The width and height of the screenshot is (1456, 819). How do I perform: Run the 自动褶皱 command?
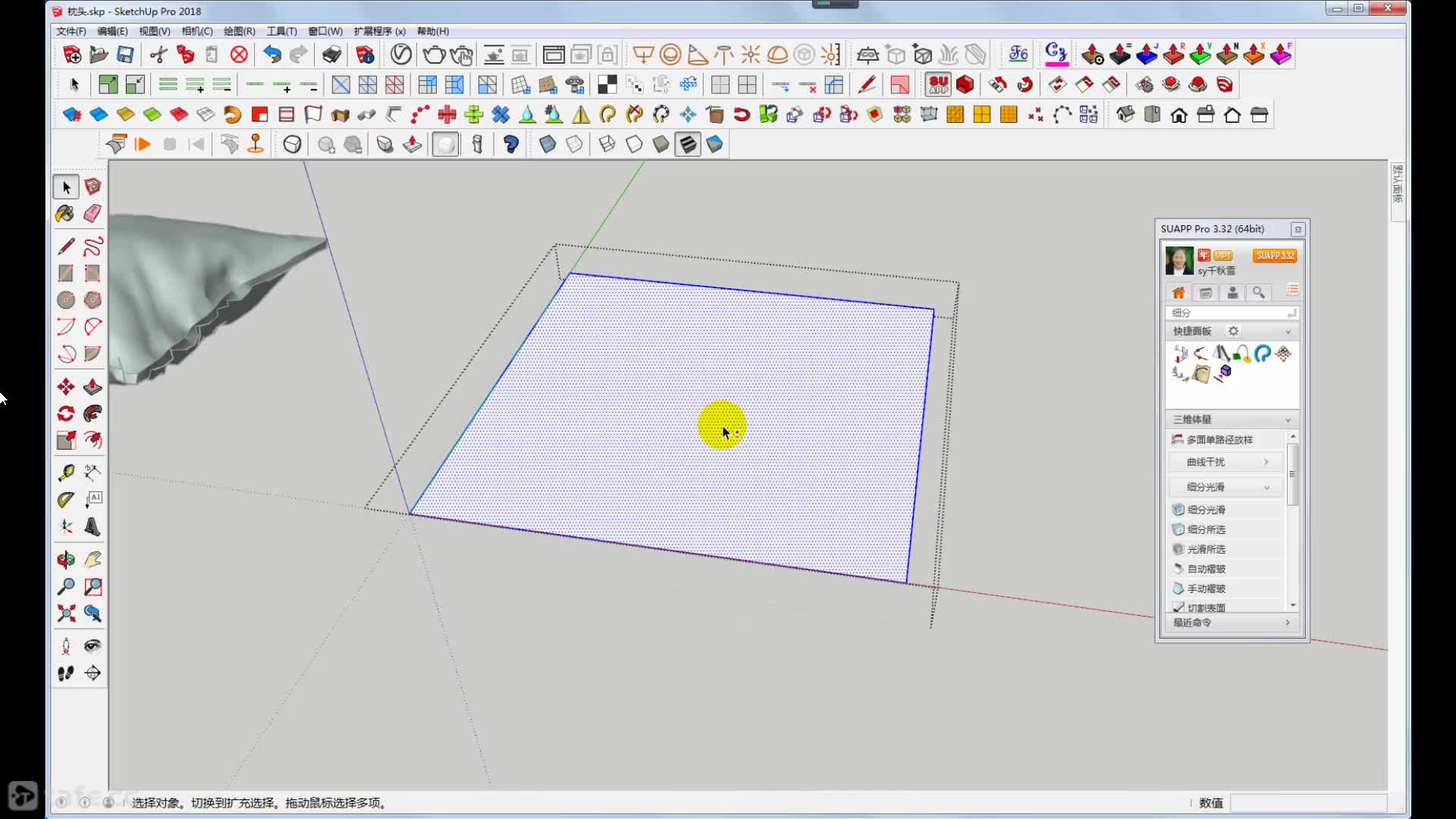click(1225, 569)
